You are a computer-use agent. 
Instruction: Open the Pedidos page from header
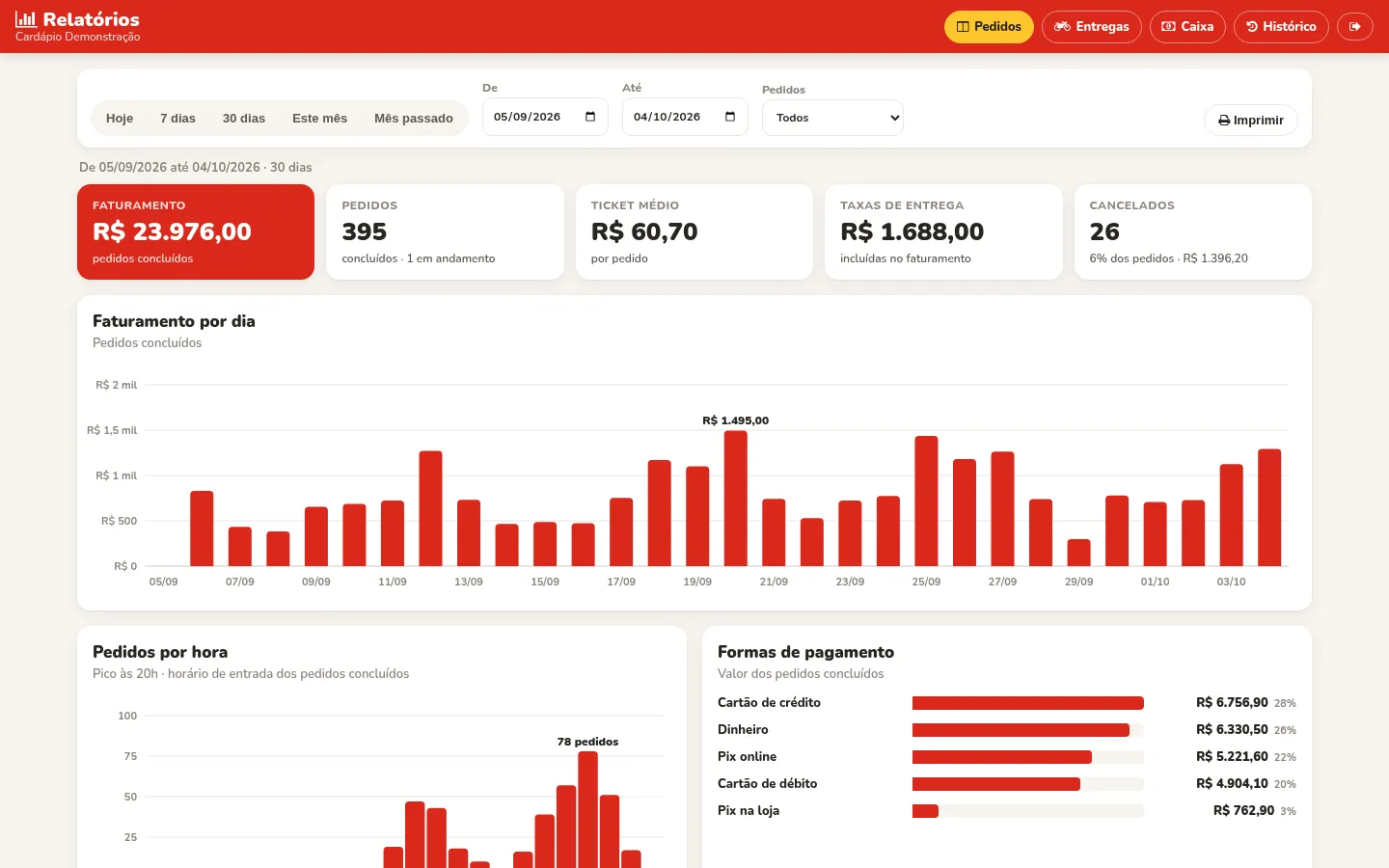[989, 27]
